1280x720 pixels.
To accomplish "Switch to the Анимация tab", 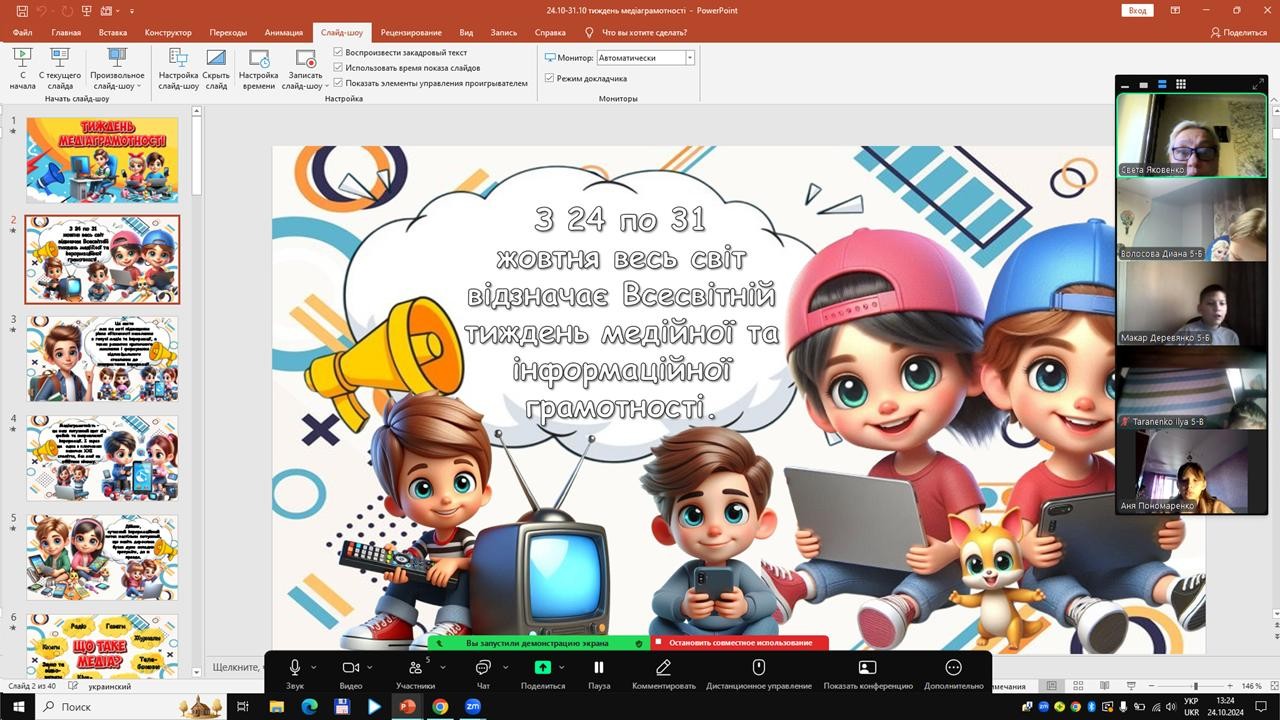I will (284, 32).
